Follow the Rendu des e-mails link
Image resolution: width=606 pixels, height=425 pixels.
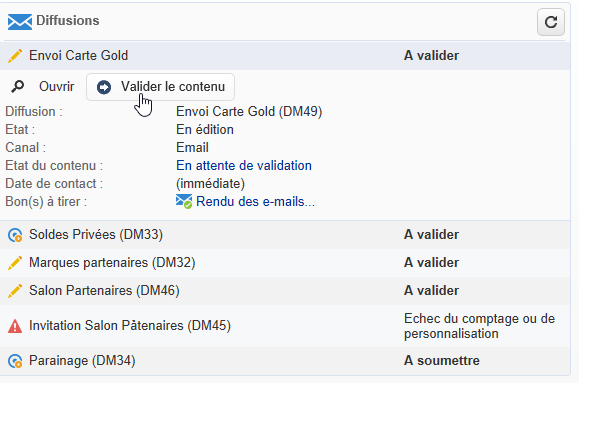(x=255, y=201)
